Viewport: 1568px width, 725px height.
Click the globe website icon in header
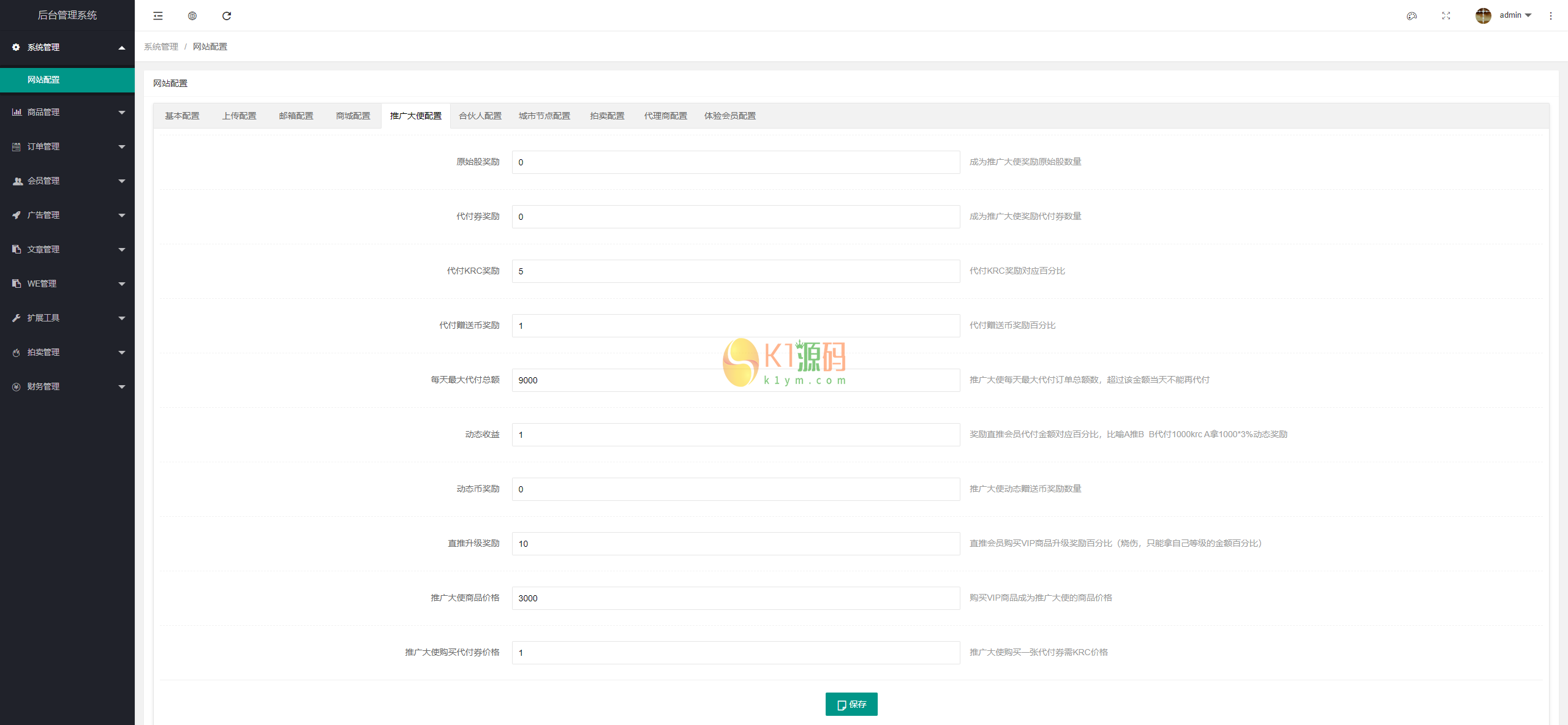click(192, 16)
